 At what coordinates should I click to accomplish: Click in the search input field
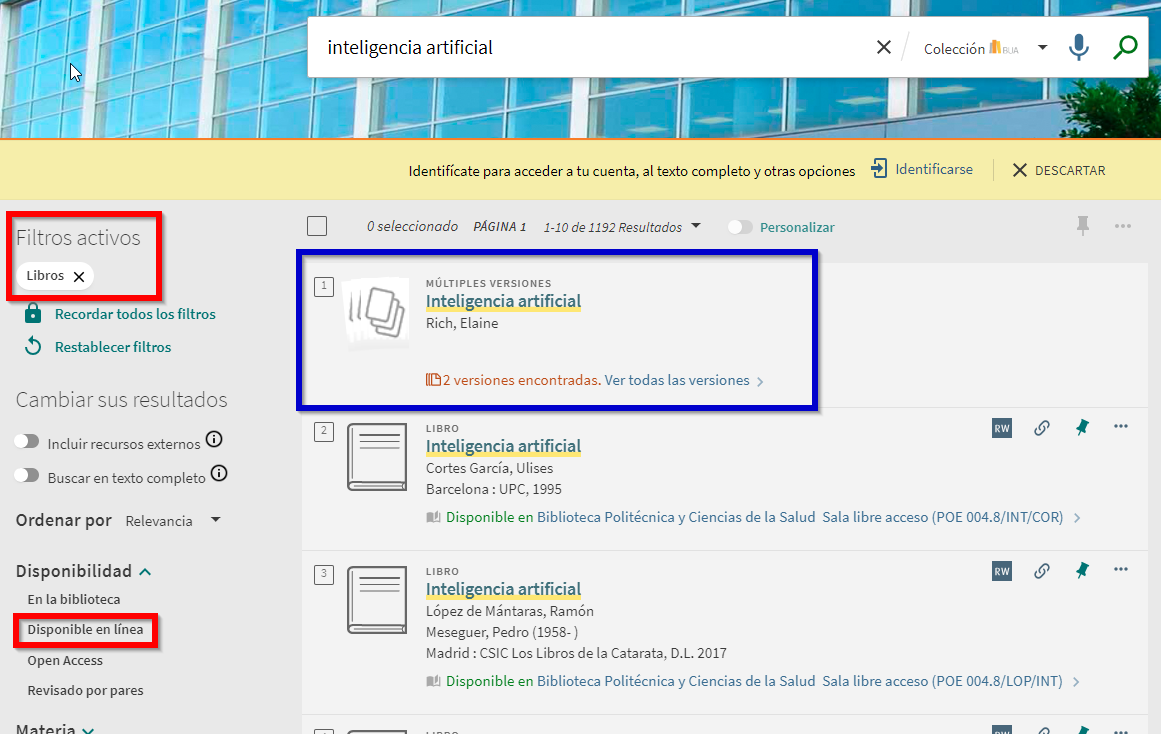coord(590,47)
